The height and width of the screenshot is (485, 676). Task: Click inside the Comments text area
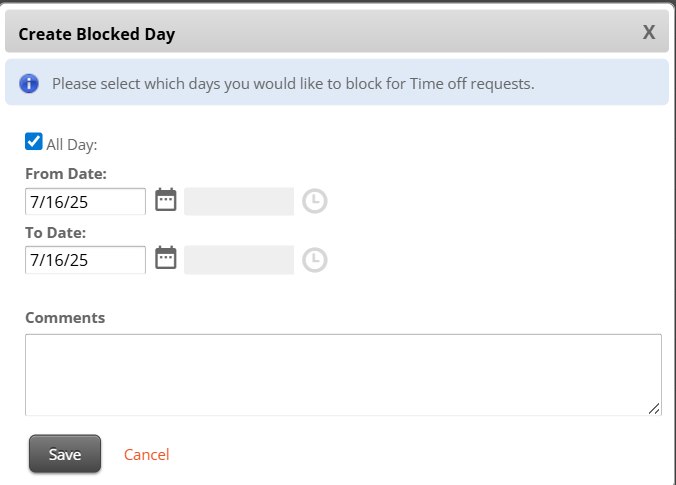coord(343,374)
